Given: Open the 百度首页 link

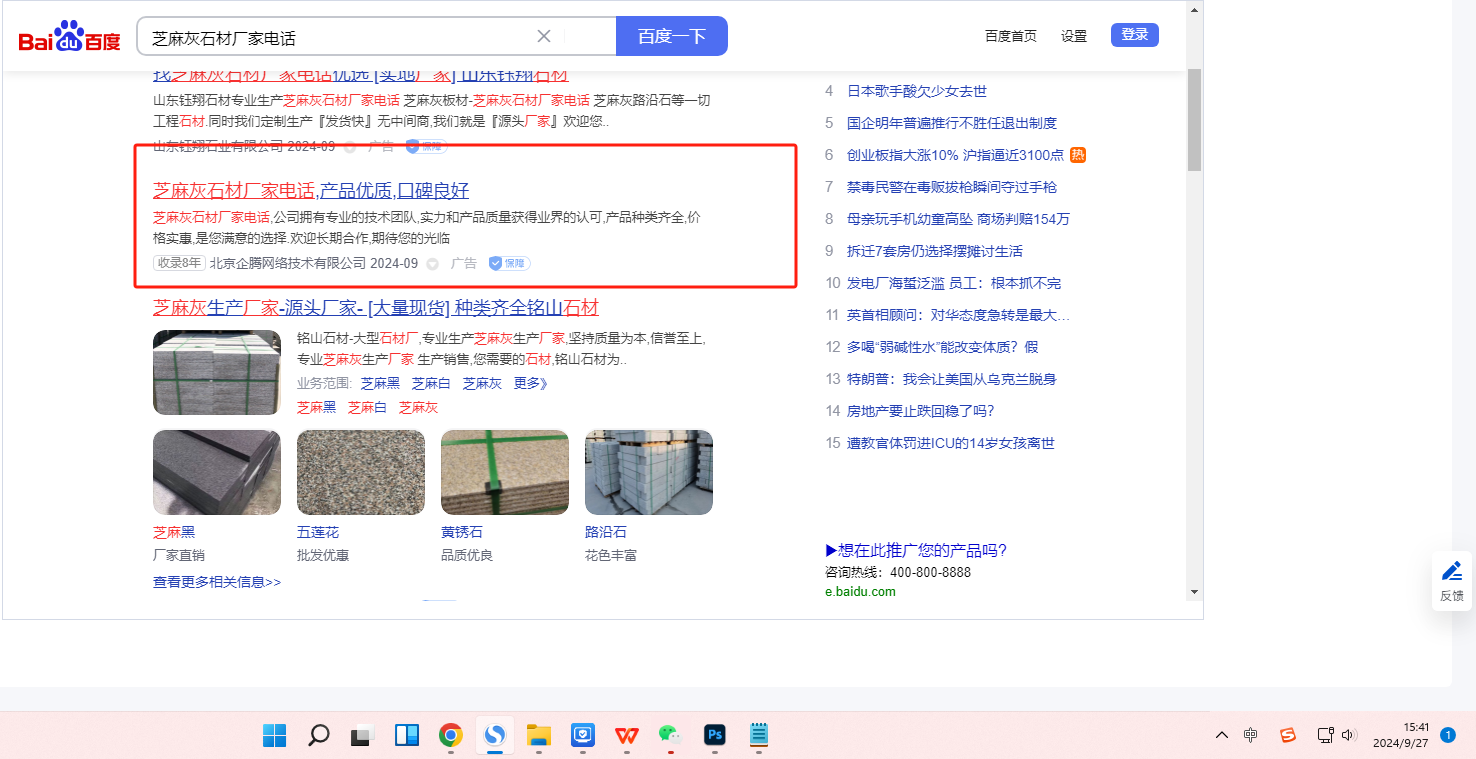Looking at the screenshot, I should click(x=1011, y=36).
